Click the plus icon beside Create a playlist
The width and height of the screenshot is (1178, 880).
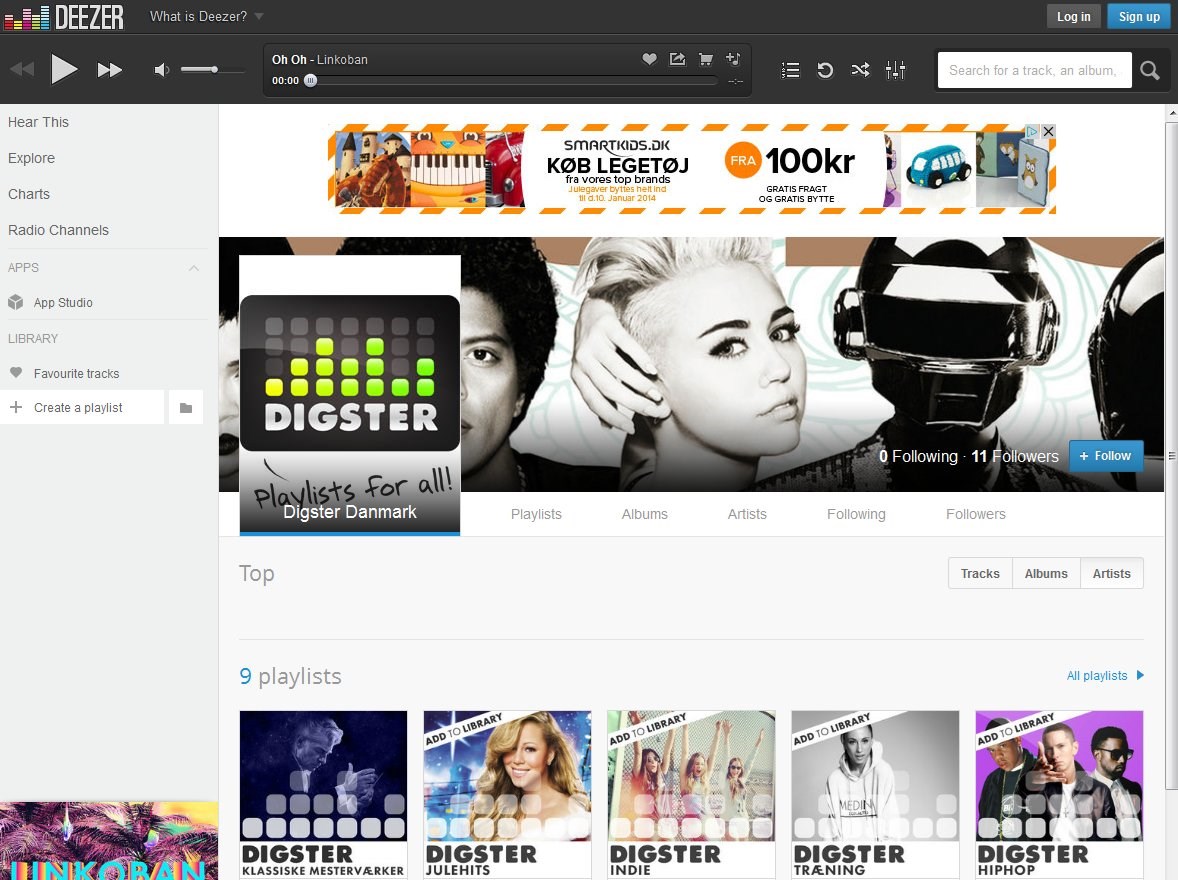point(16,407)
